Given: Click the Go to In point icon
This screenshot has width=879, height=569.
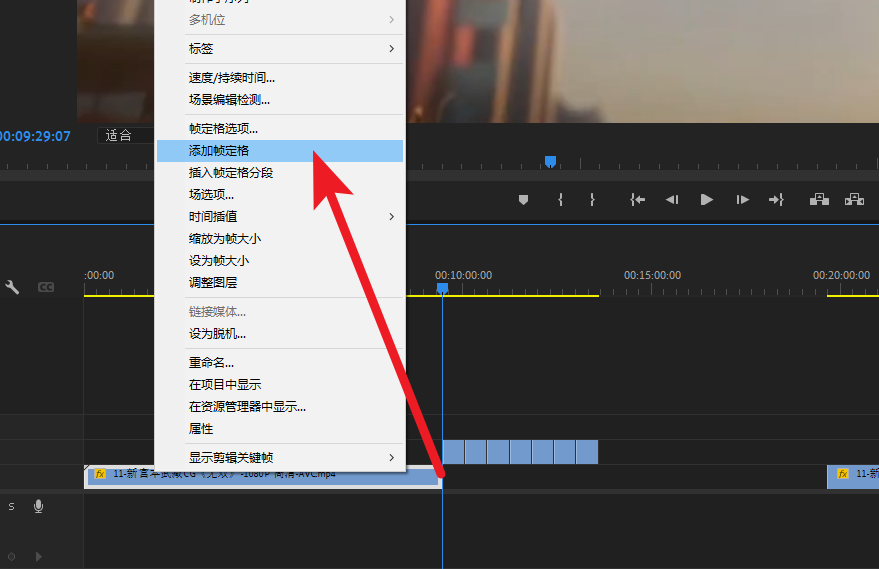Looking at the screenshot, I should click(637, 200).
